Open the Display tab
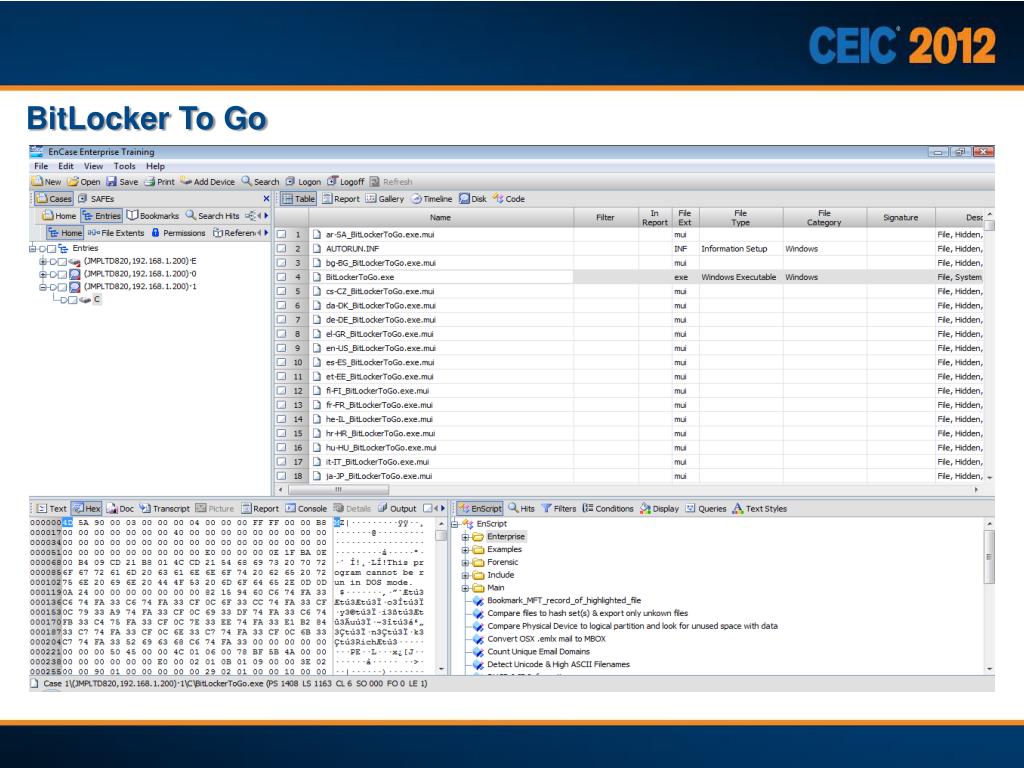1024x768 pixels. point(660,508)
